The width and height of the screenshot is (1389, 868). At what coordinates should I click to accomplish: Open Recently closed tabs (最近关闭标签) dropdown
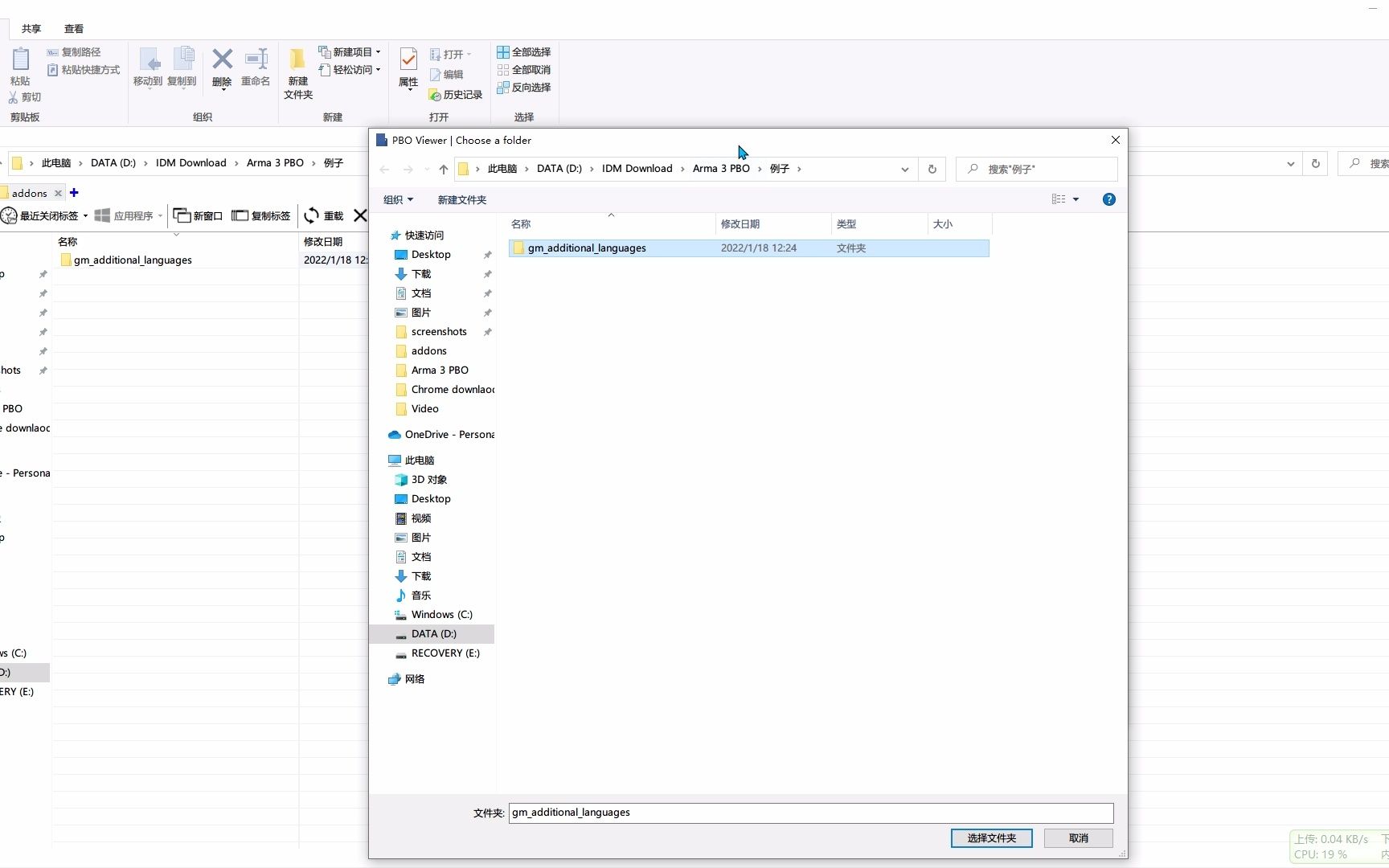pos(45,215)
